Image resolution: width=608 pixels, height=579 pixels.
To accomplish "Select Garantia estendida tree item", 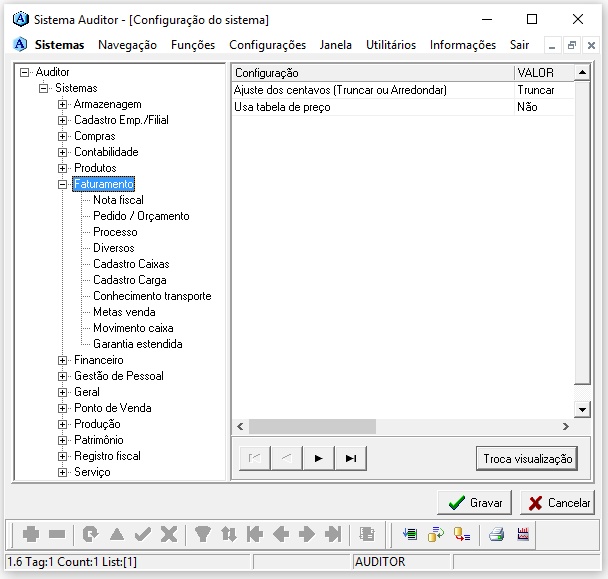I will click(138, 344).
